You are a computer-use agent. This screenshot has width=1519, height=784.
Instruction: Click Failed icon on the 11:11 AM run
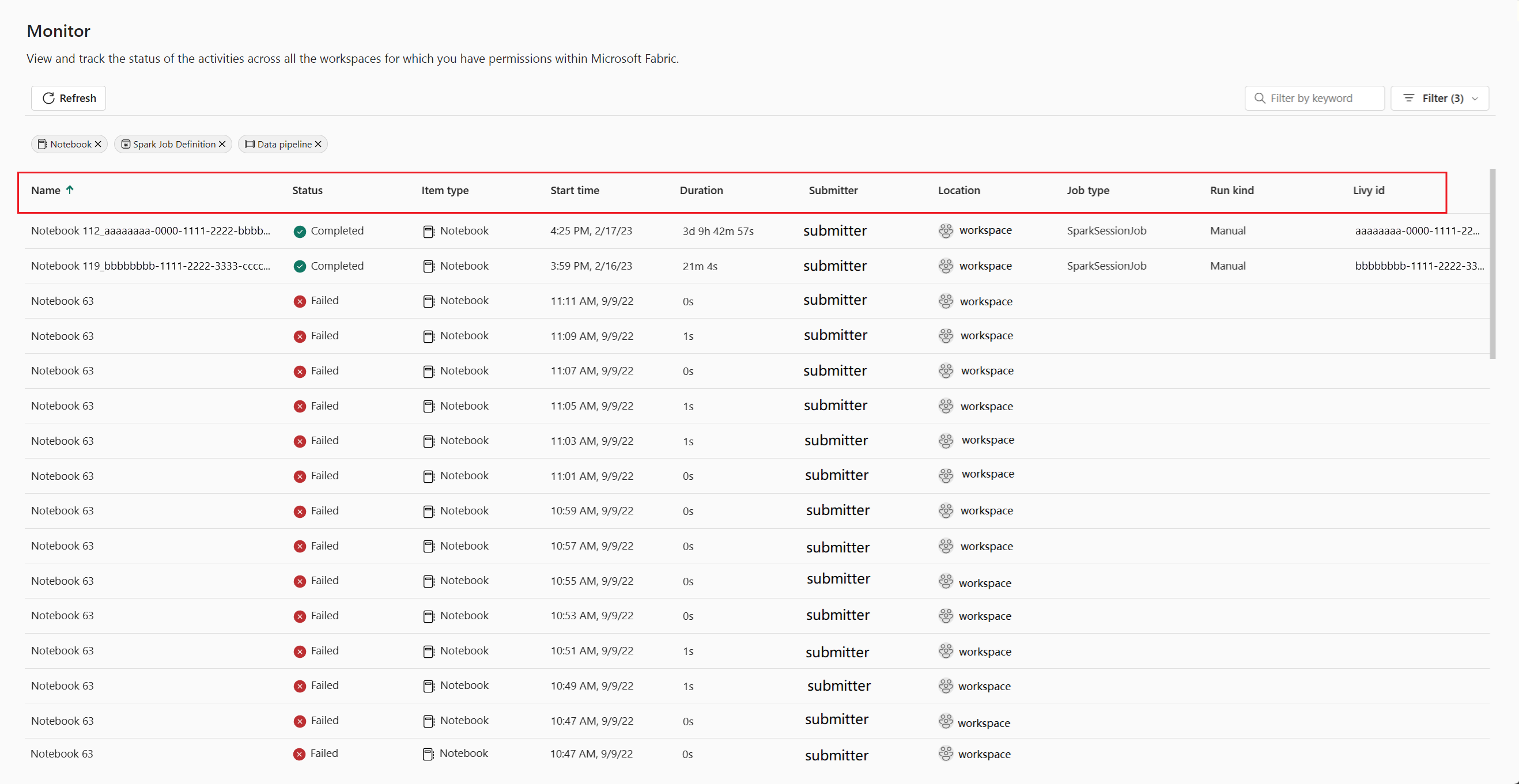click(x=300, y=301)
